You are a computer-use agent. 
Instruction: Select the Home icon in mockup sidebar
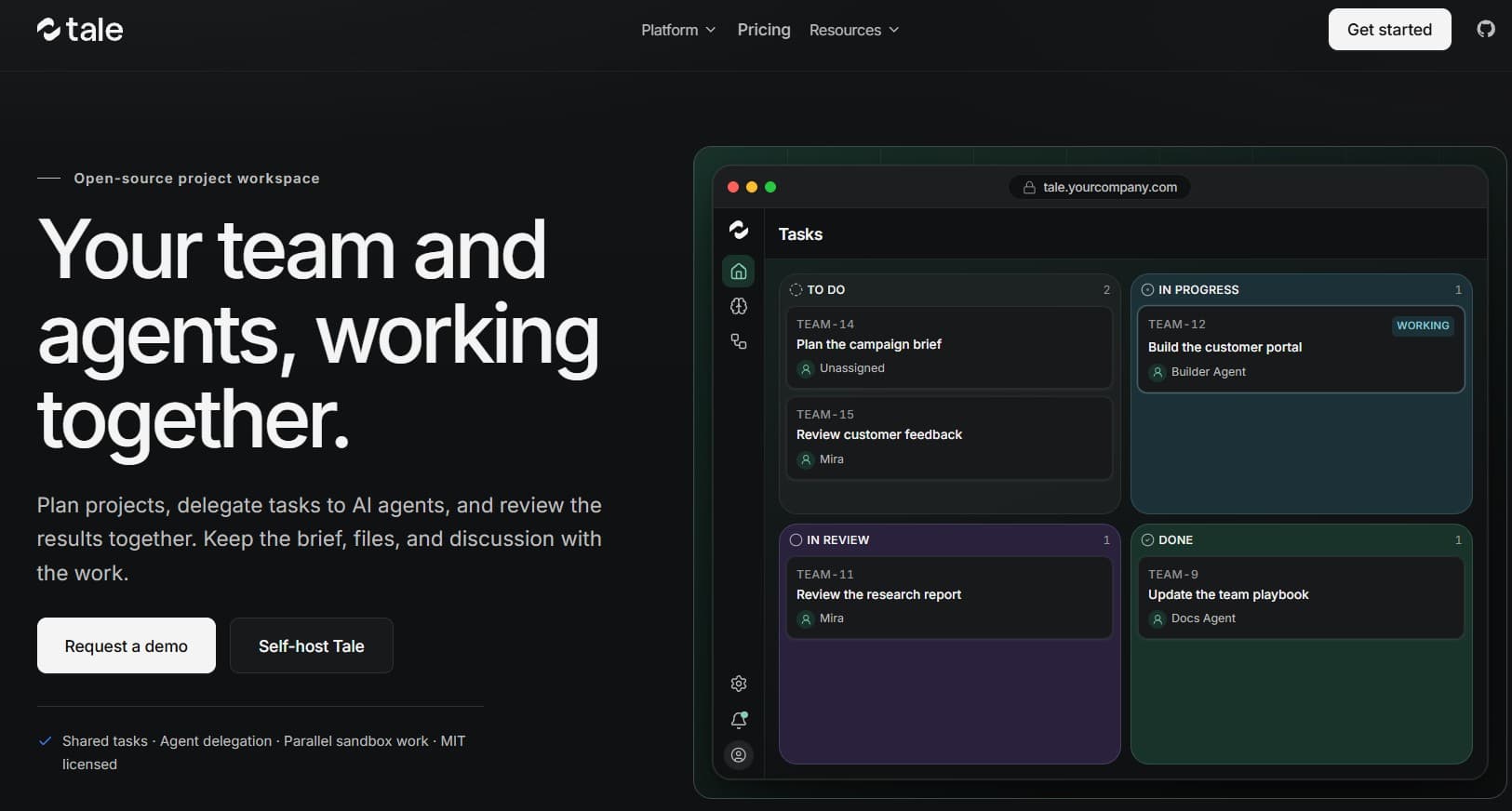(739, 272)
